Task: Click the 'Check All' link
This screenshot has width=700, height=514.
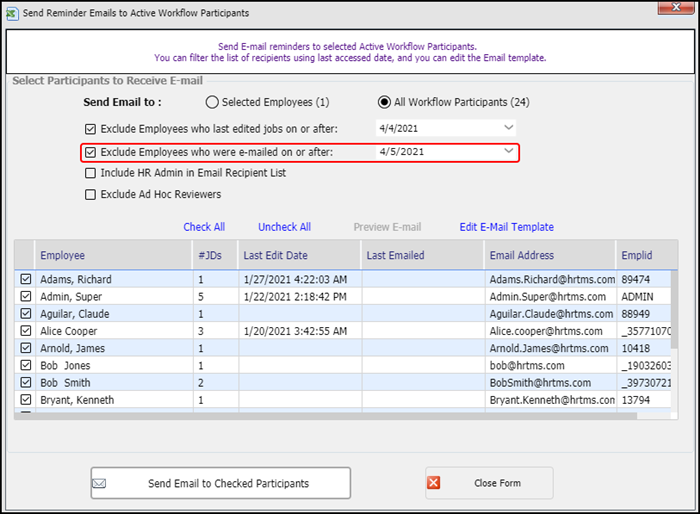Action: click(204, 227)
